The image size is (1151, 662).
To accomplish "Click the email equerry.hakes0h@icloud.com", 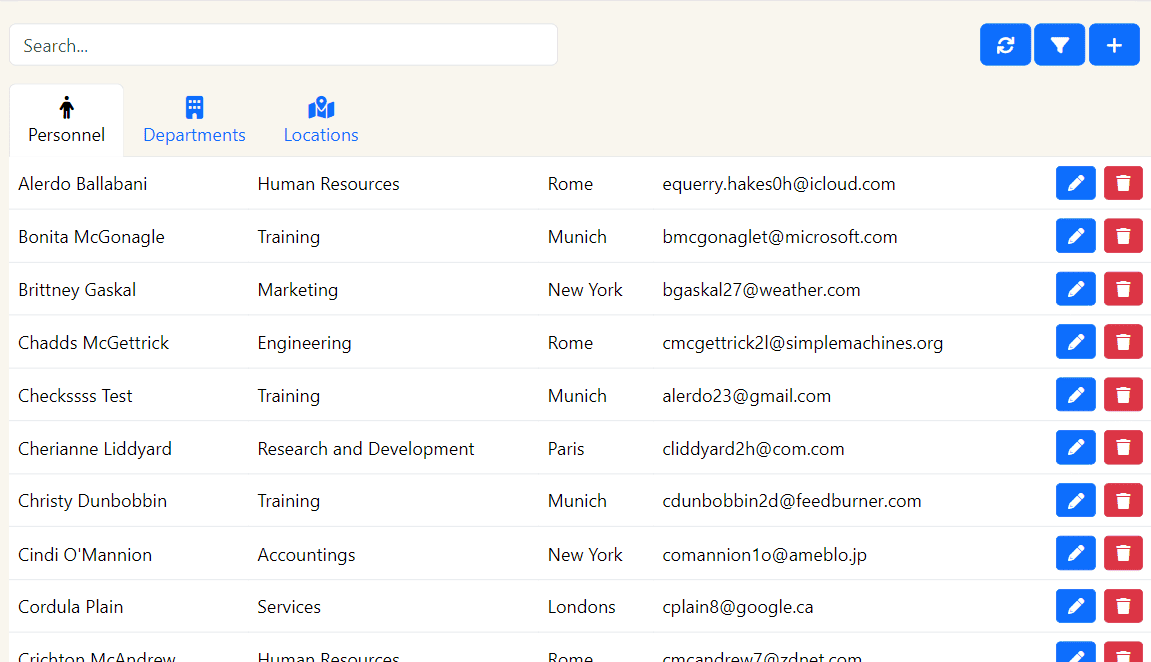I will point(778,184).
